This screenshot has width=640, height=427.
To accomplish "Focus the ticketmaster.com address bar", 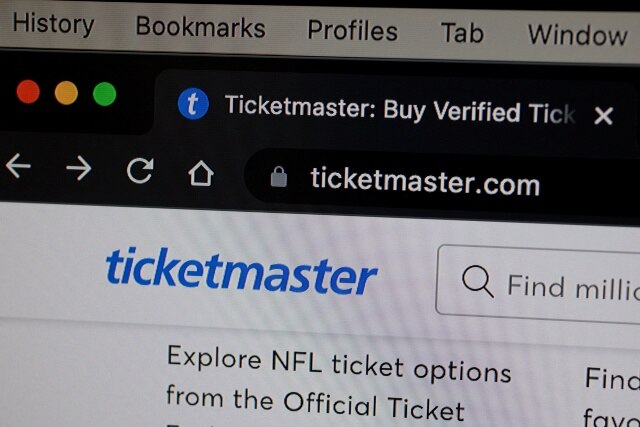I will click(443, 182).
